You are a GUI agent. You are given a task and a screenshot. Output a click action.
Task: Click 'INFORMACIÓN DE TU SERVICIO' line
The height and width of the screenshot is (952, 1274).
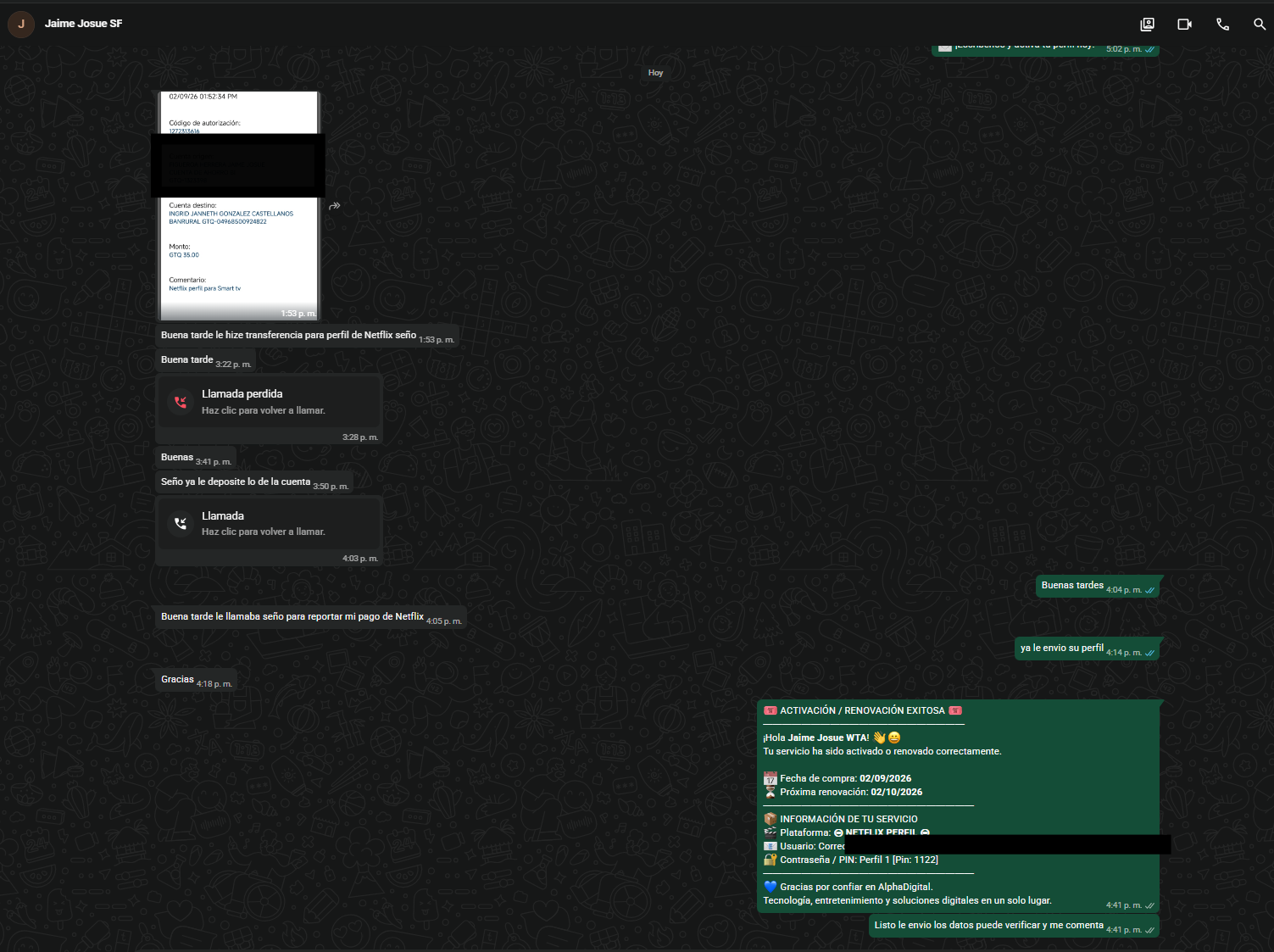841,819
